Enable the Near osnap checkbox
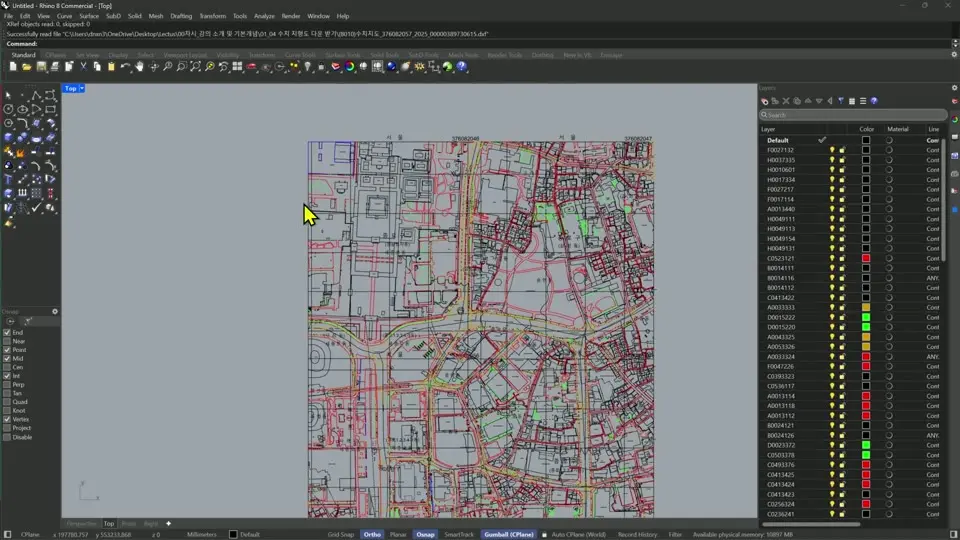The image size is (960, 540). point(7,341)
